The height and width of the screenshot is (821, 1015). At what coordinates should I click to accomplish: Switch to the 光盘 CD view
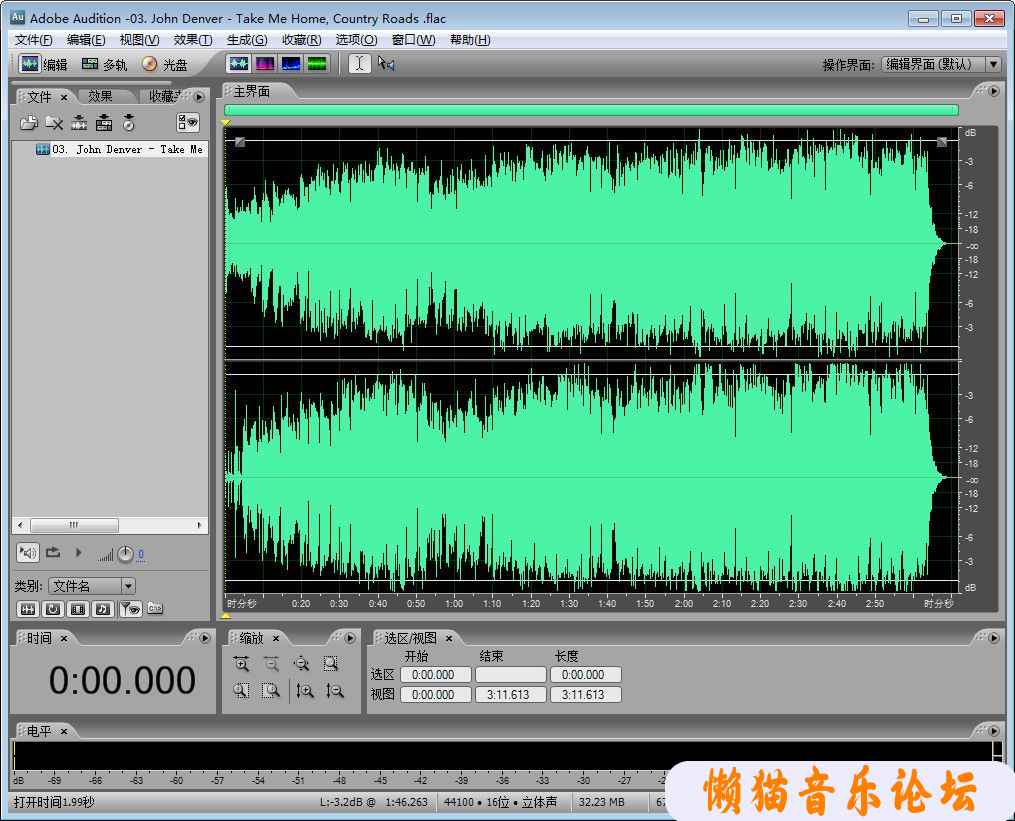point(165,64)
